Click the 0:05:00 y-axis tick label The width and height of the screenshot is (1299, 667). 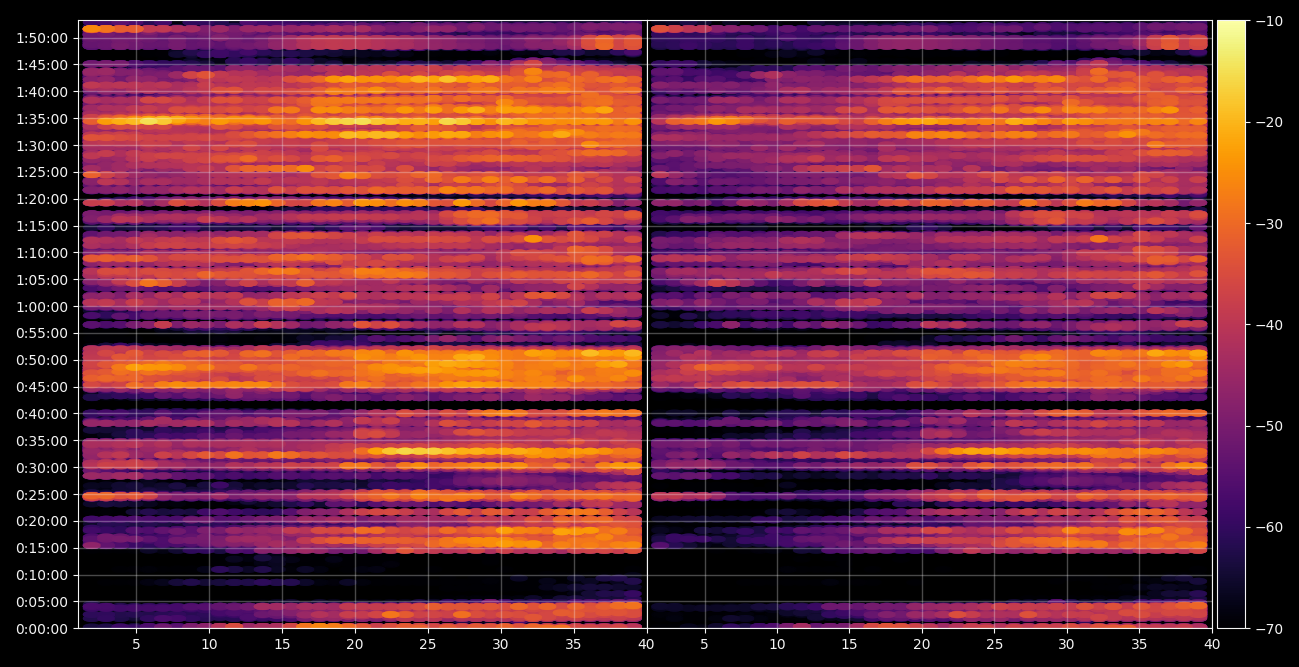42,602
